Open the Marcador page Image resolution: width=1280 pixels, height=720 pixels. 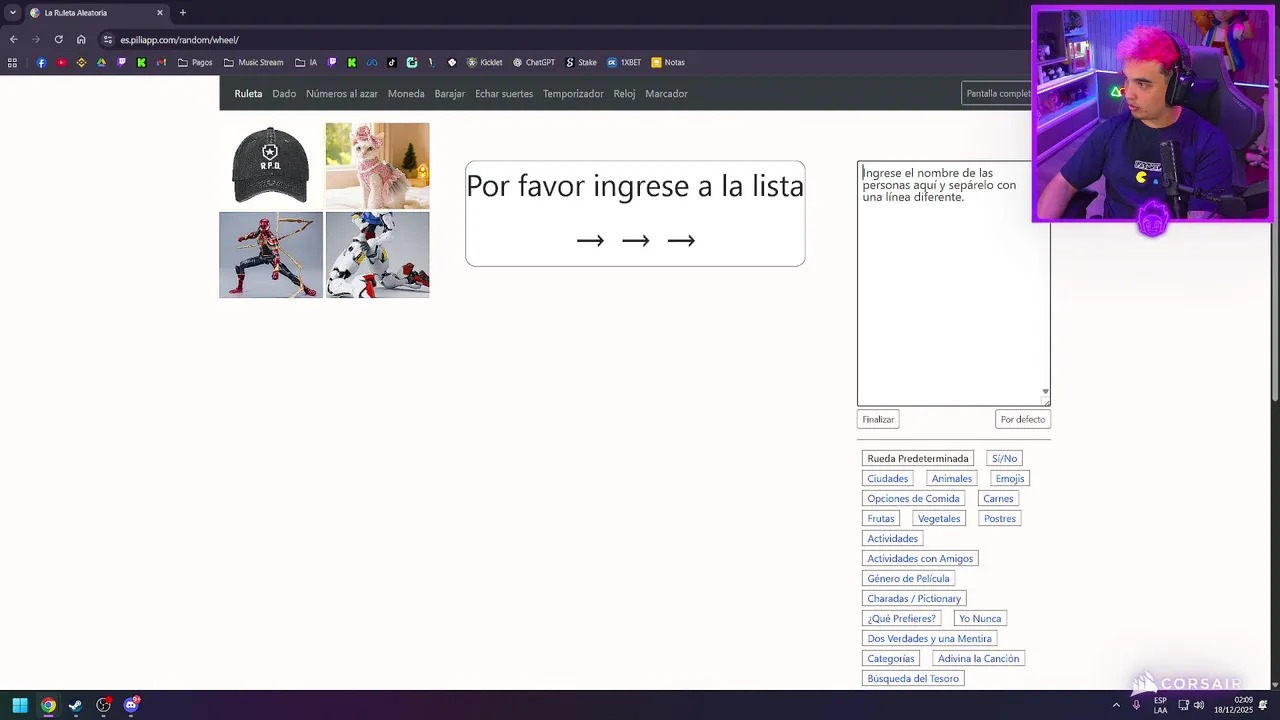pos(666,94)
